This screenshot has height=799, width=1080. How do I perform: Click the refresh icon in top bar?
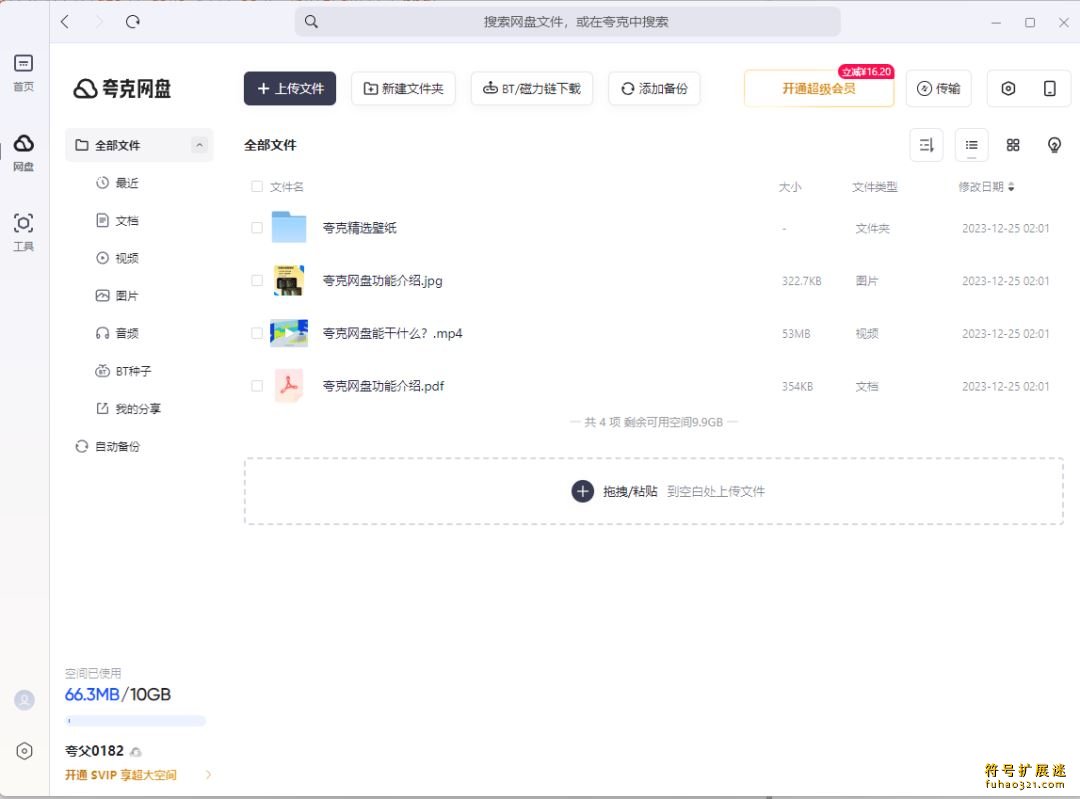(x=133, y=21)
